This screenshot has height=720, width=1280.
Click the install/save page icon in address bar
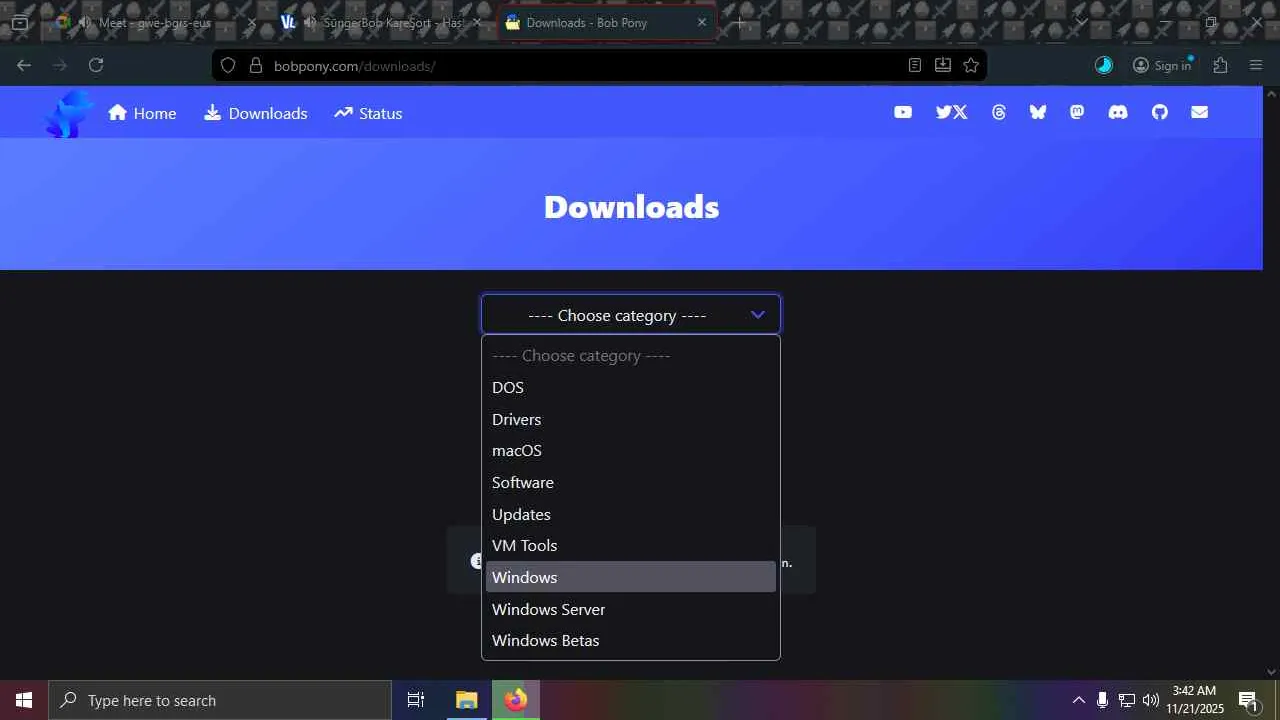click(x=942, y=65)
